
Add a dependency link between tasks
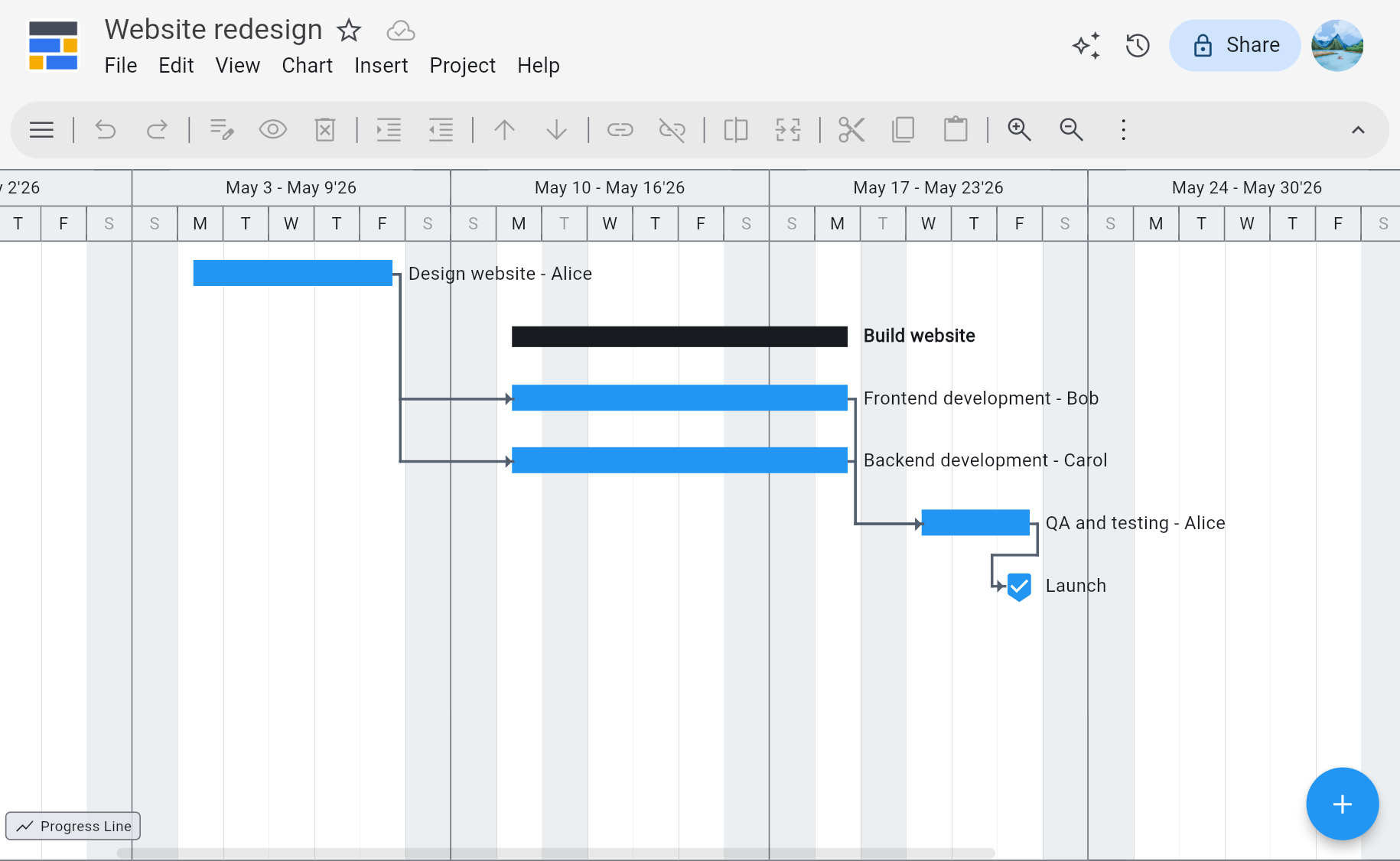click(620, 129)
